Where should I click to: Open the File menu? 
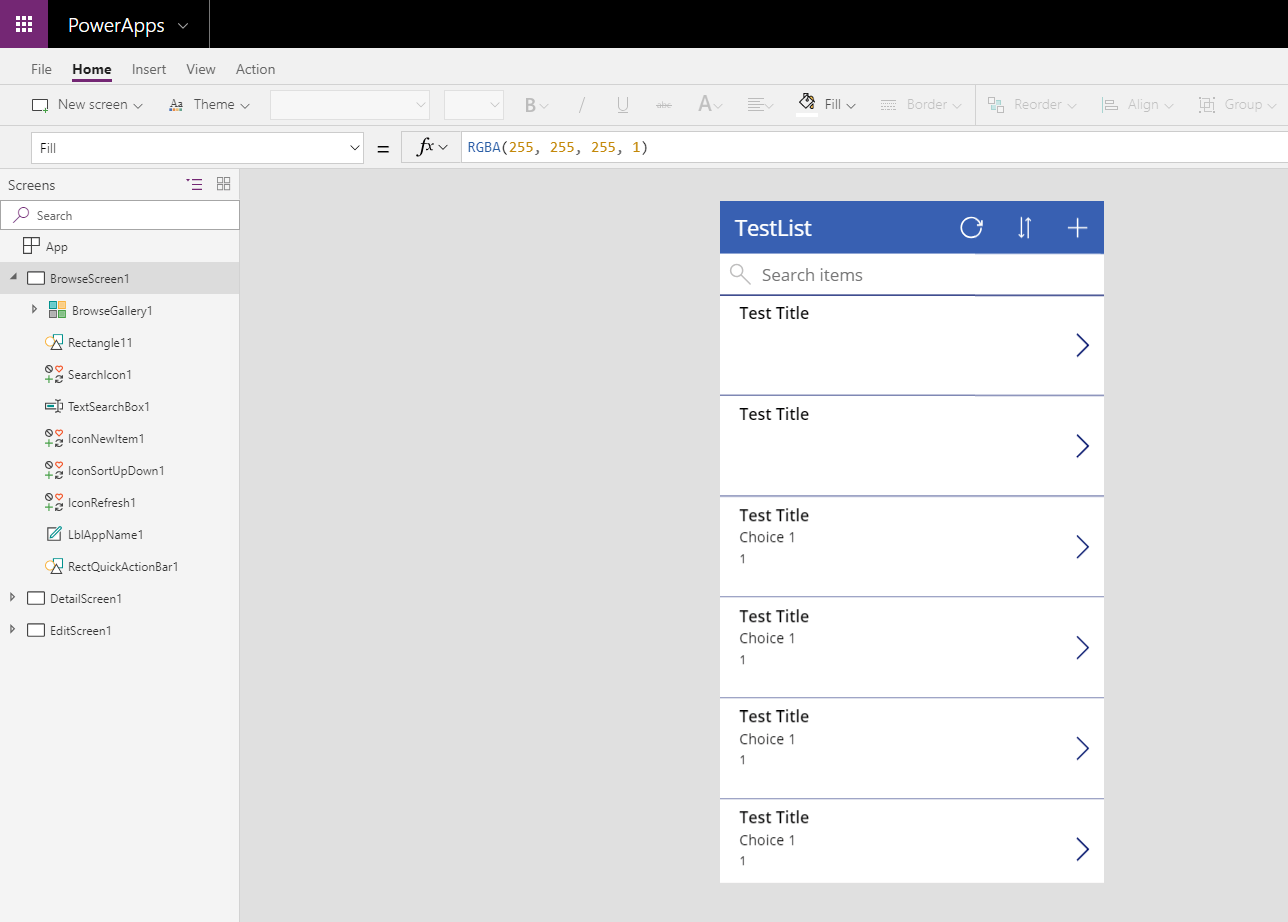(41, 69)
